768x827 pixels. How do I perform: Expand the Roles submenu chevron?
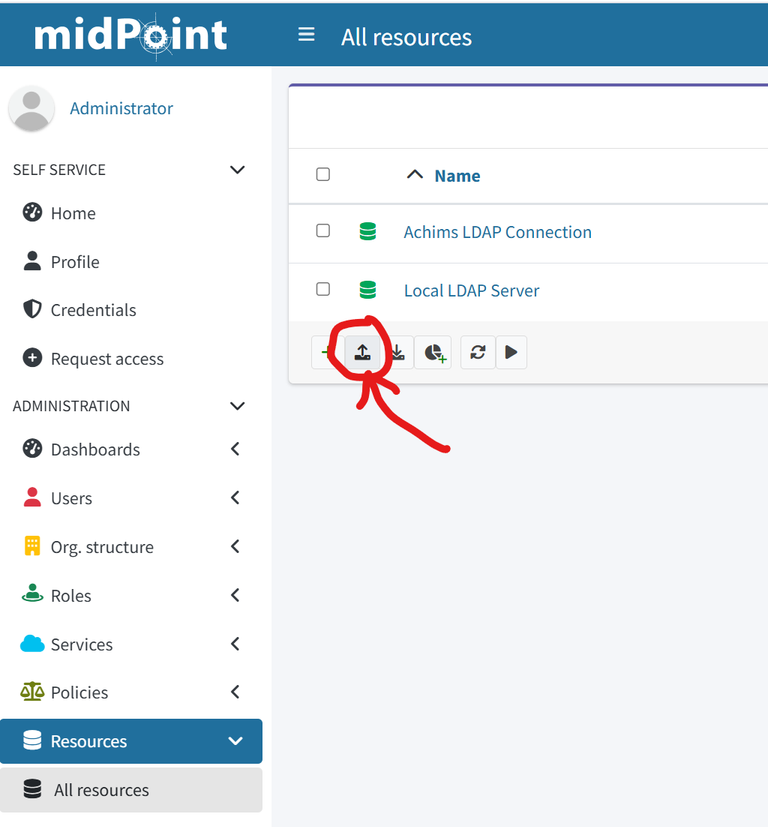point(235,595)
